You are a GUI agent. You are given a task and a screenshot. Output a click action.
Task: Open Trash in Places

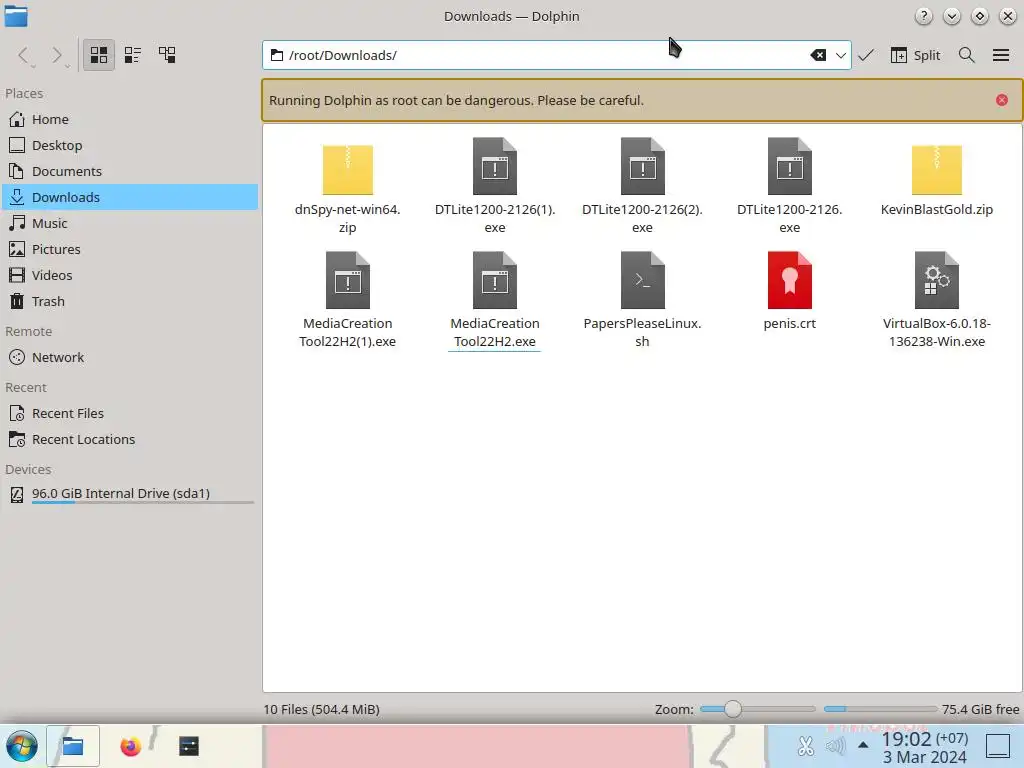pos(130,302)
